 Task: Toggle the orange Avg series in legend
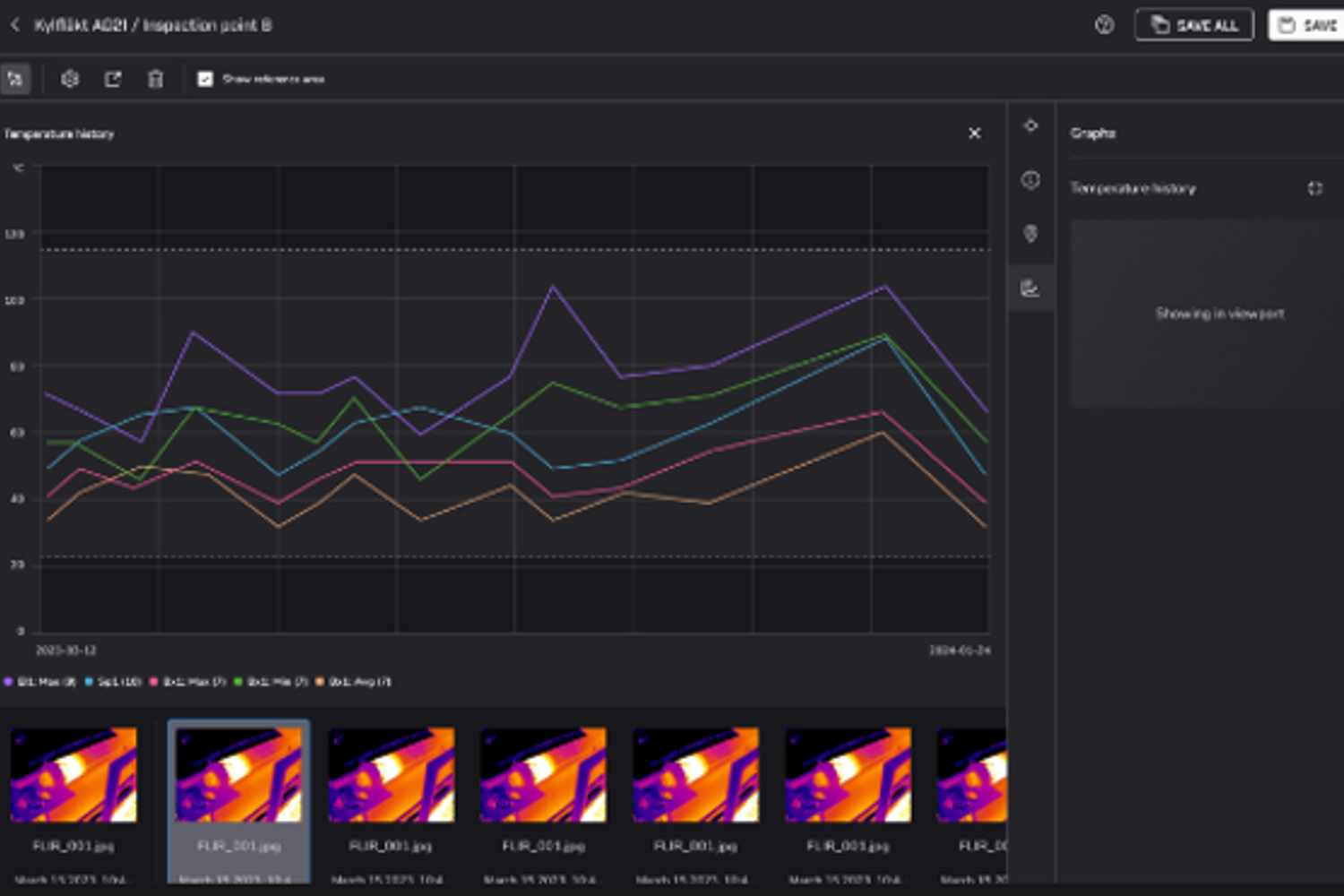[x=355, y=682]
